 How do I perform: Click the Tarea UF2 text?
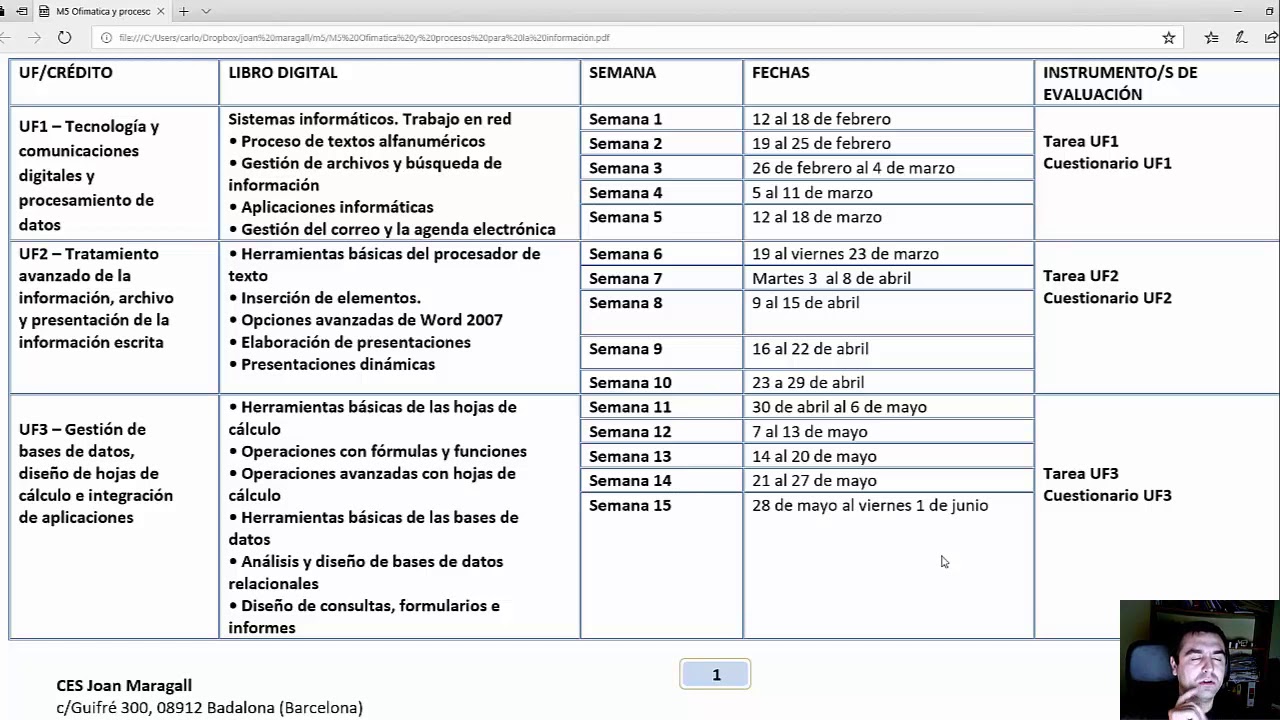pos(1081,276)
